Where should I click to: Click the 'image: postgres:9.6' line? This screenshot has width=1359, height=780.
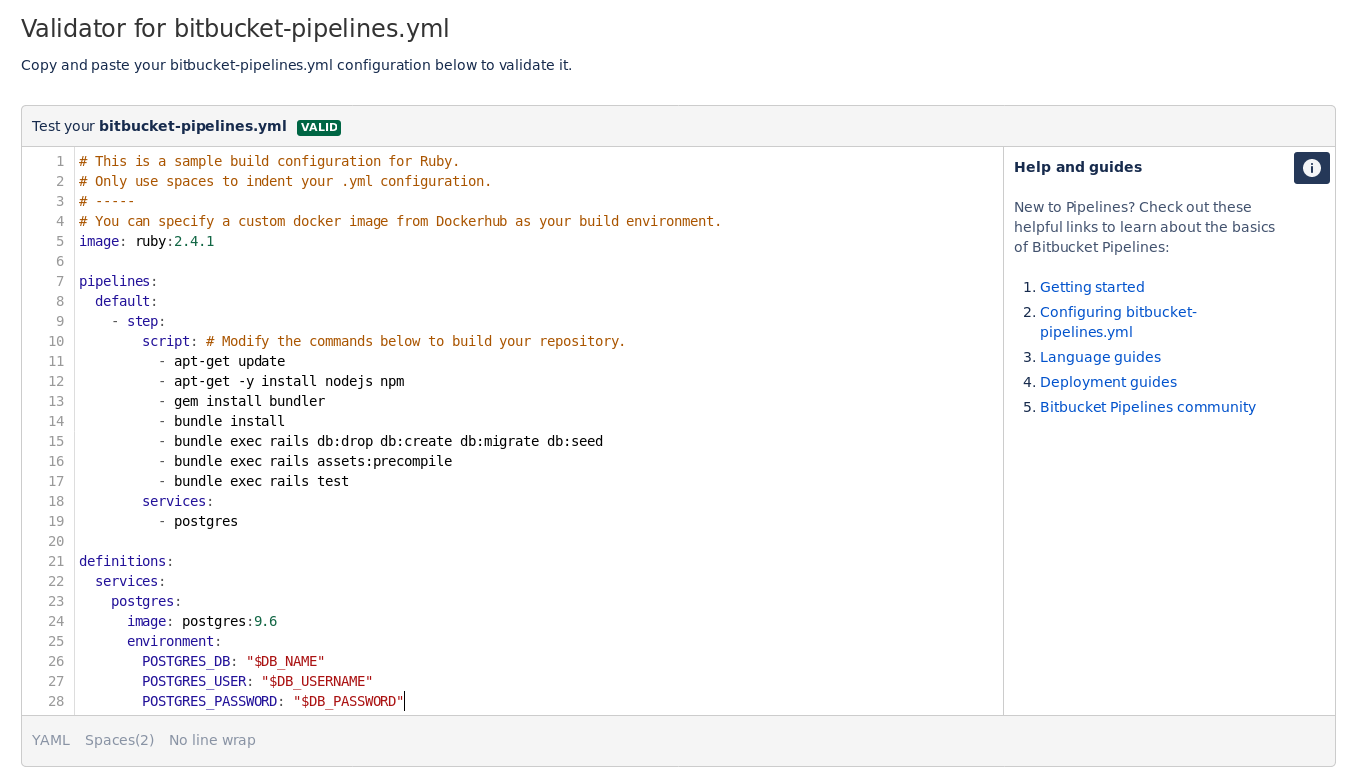202,621
